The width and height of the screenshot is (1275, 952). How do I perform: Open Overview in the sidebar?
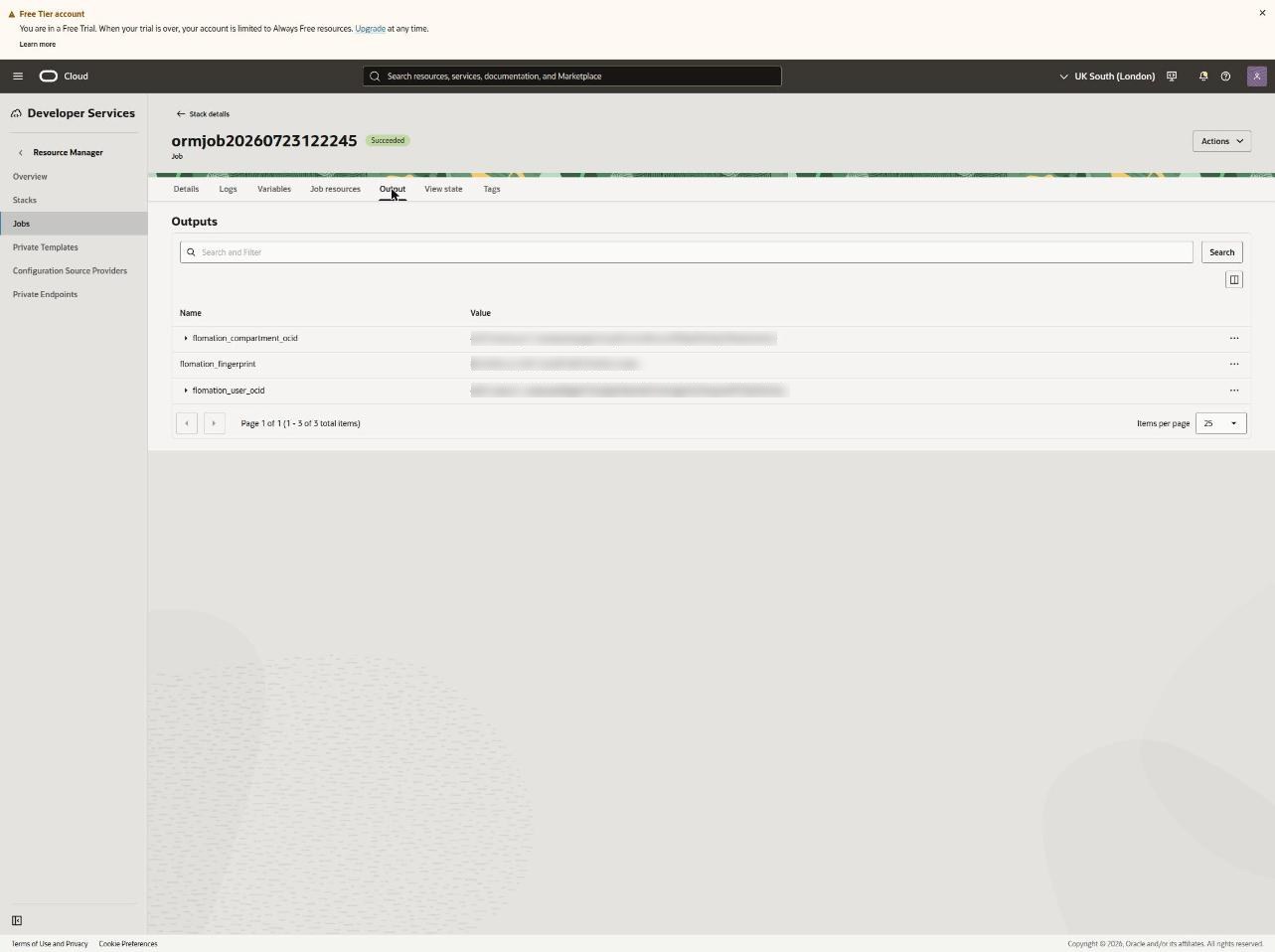pos(30,177)
